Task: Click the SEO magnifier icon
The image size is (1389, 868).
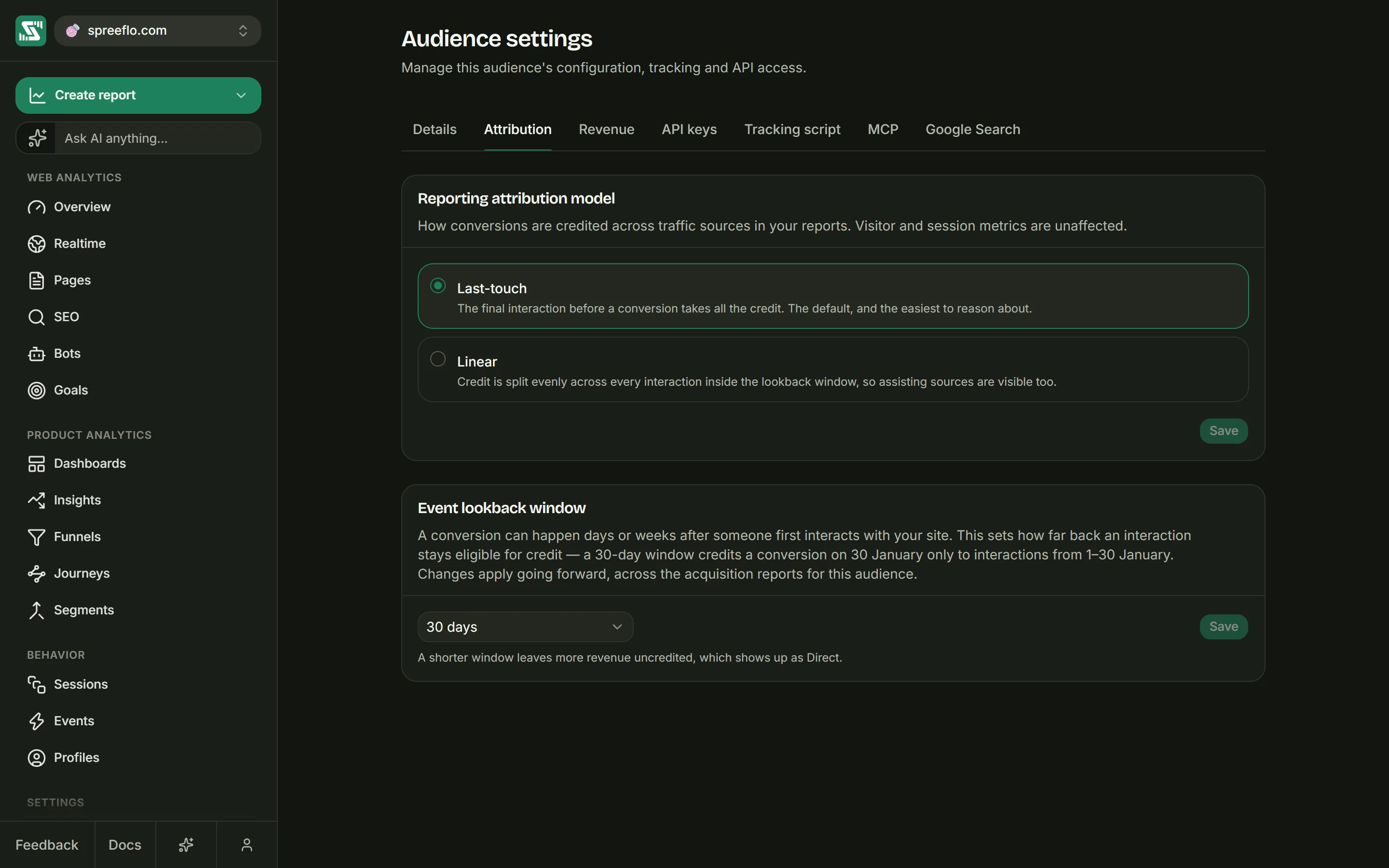Action: [36, 317]
